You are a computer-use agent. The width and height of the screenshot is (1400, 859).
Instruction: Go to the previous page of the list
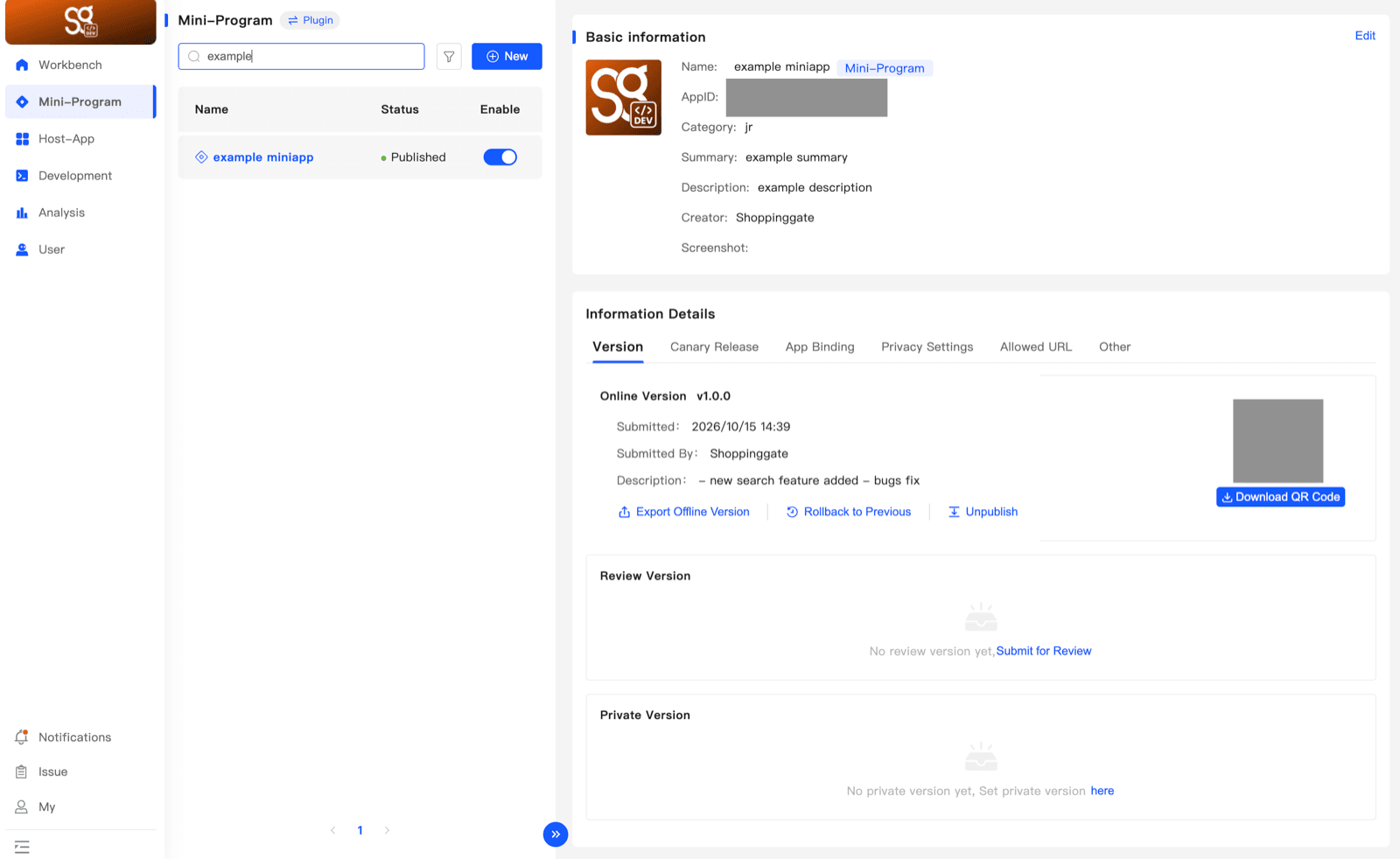pos(332,830)
